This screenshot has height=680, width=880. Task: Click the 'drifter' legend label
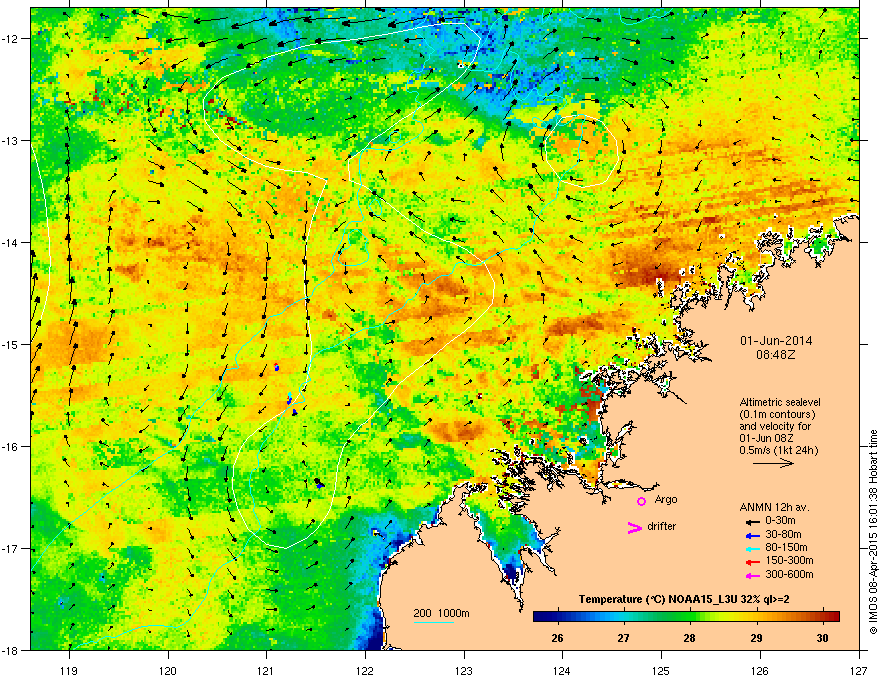662,526
